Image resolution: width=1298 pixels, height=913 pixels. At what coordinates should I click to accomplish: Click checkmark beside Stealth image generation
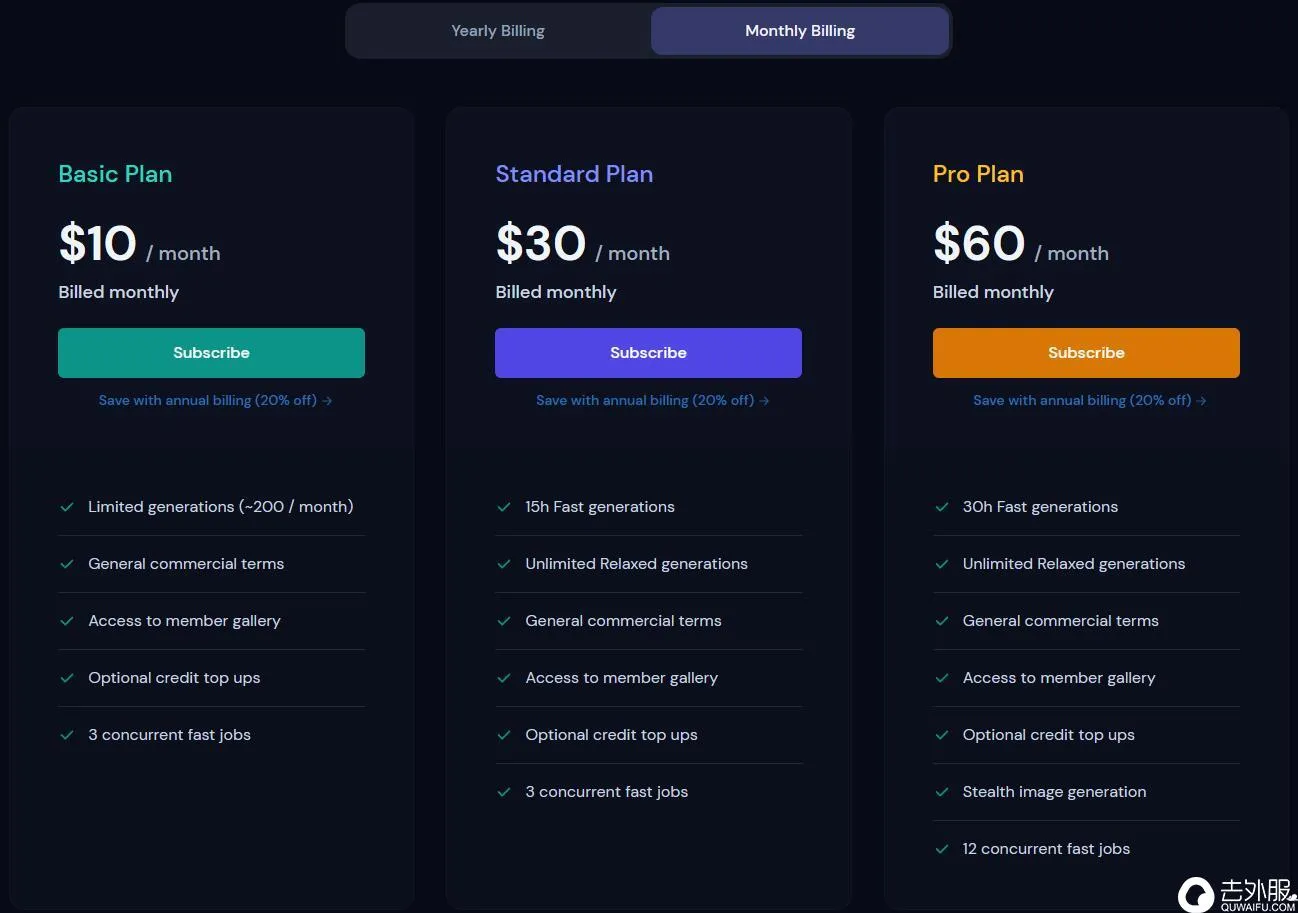[x=941, y=792]
